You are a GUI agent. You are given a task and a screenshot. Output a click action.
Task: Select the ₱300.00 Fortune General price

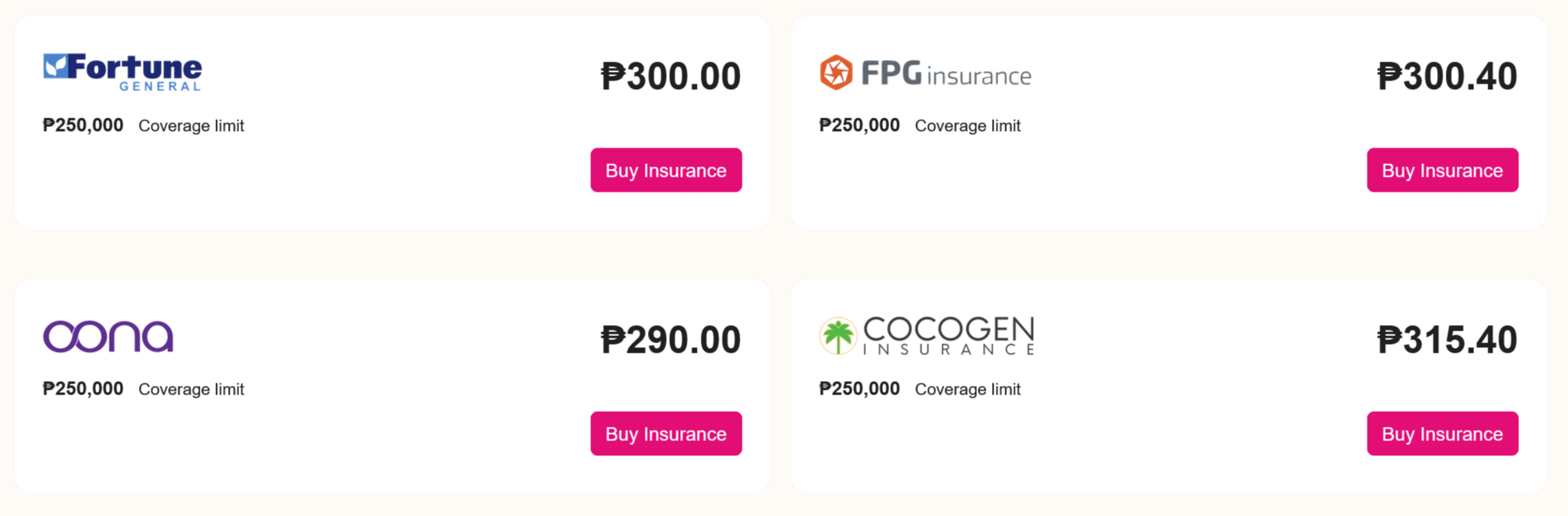670,77
